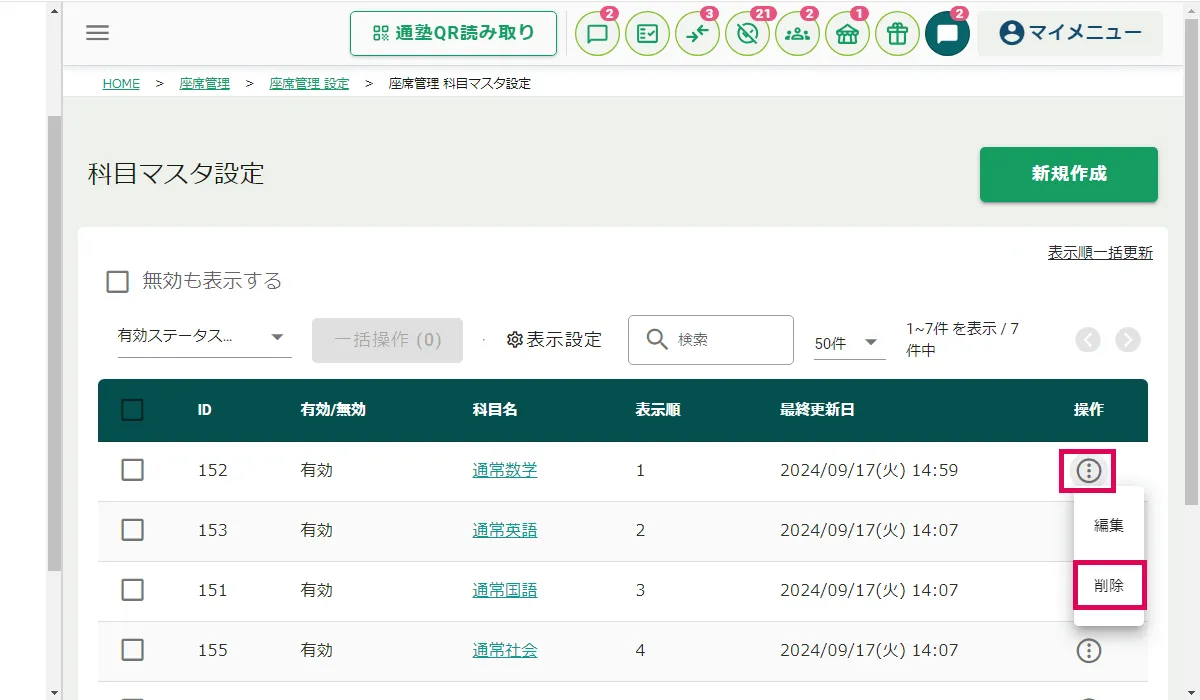Click the 表示順一括更新 link
The width and height of the screenshot is (1200, 700).
coord(1100,253)
